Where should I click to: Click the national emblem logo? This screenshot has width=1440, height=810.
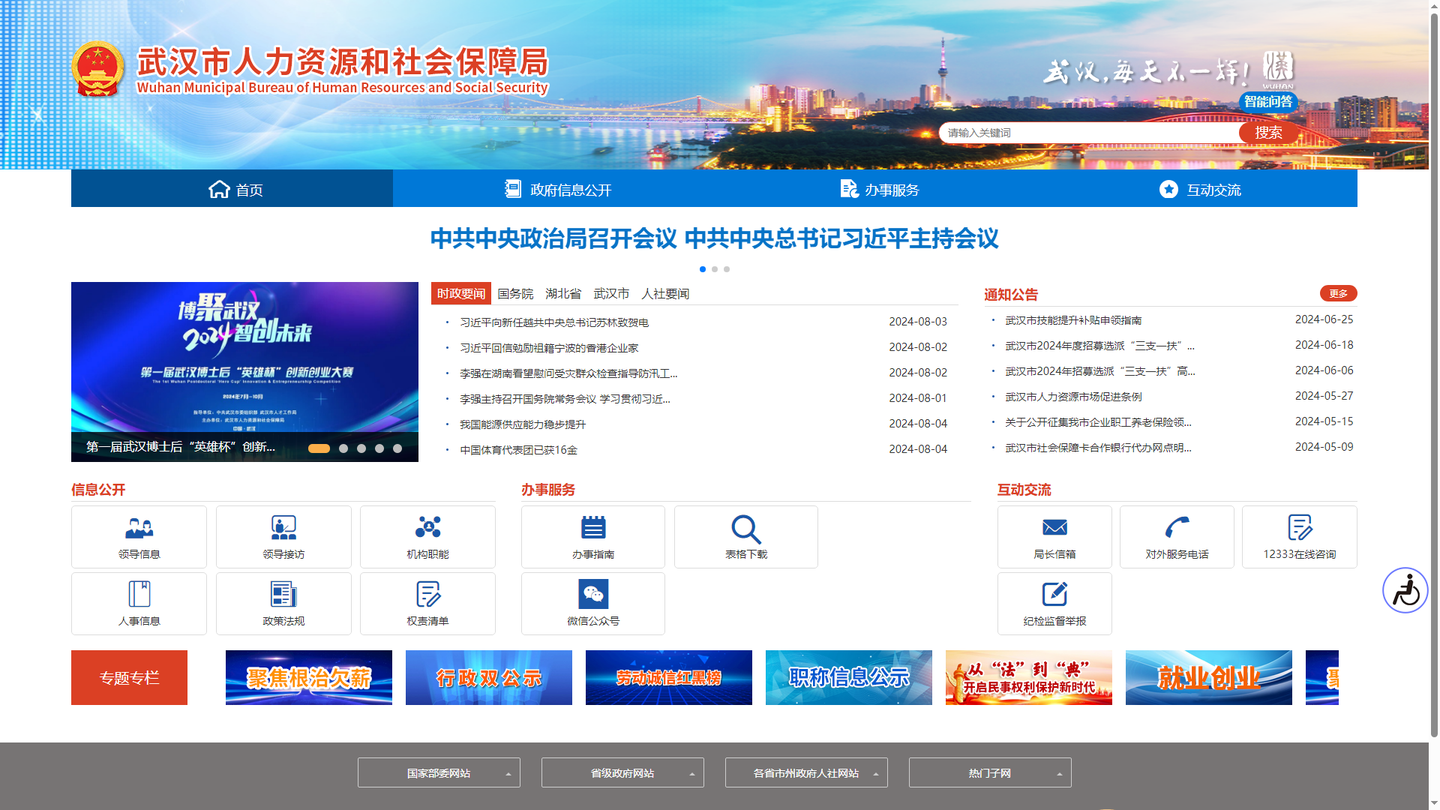point(98,70)
